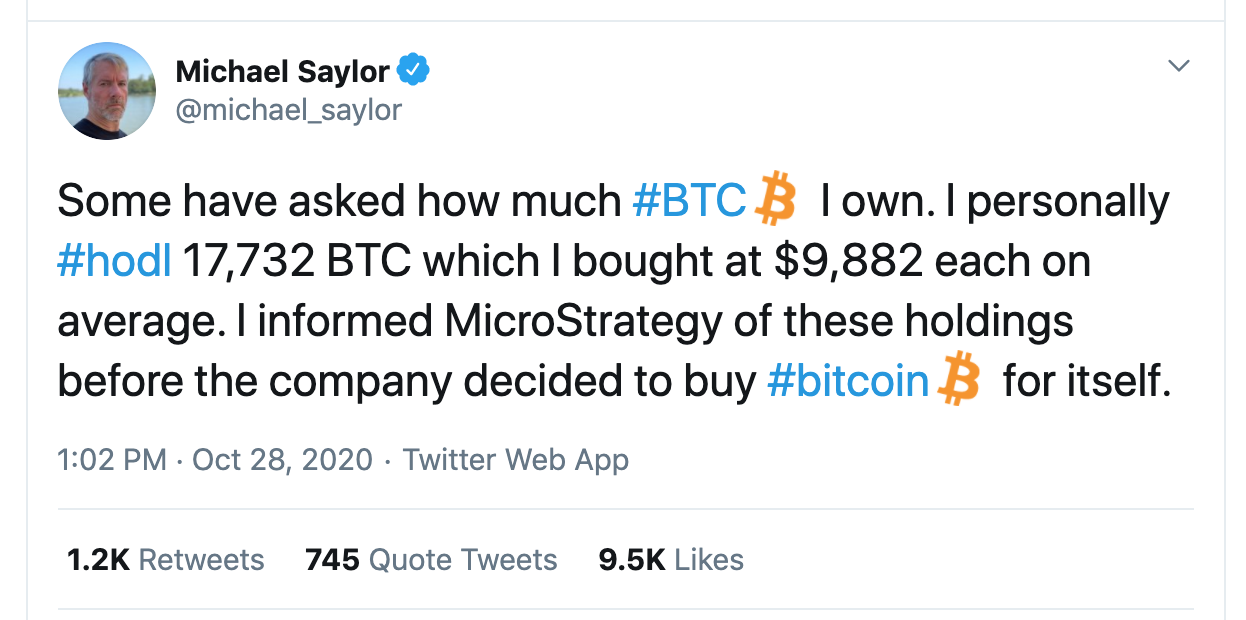This screenshot has height=620, width=1246.
Task: Open the @michael_saylor handle link
Action: (x=288, y=109)
